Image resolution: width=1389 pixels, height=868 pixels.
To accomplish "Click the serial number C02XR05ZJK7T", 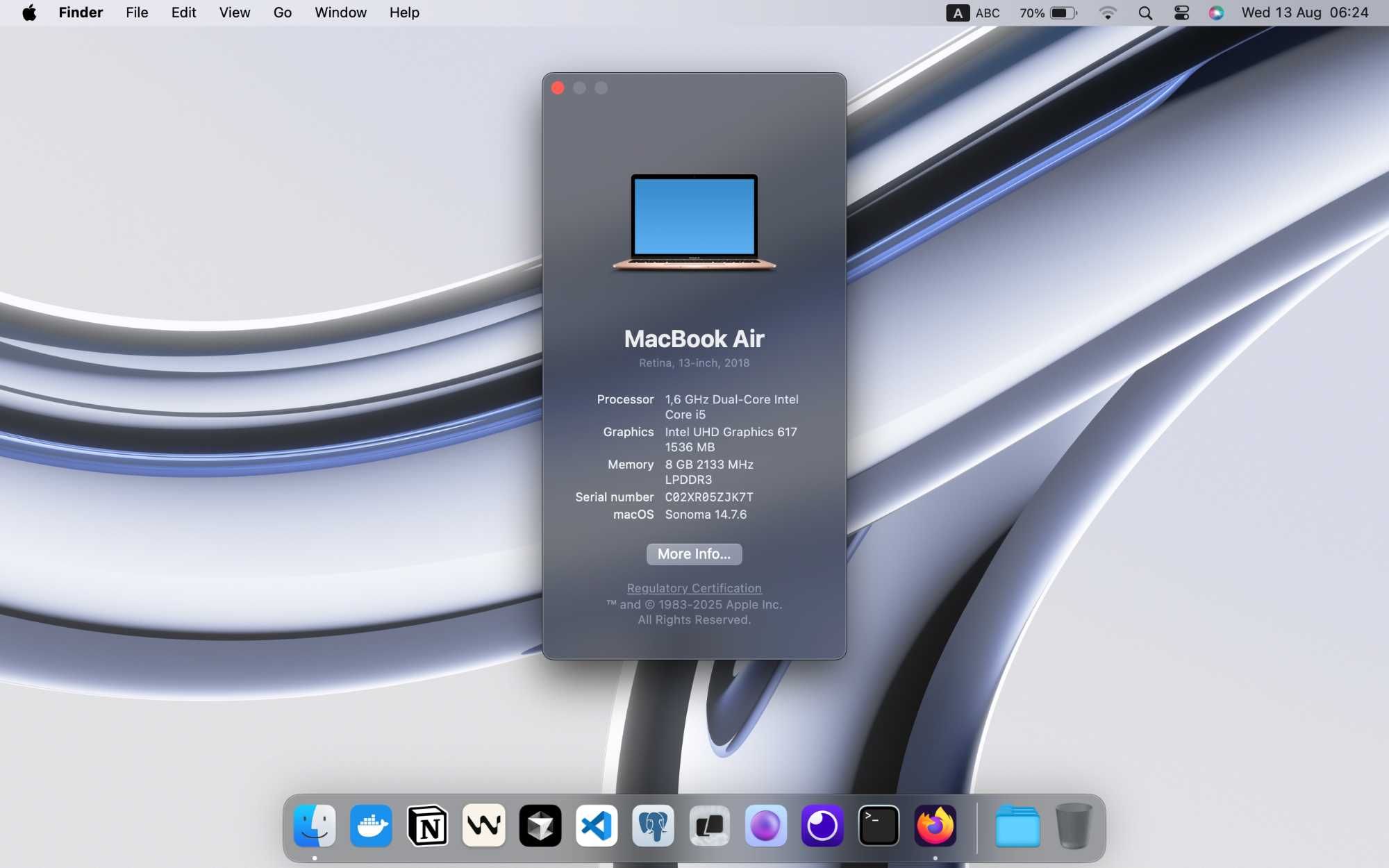I will click(x=709, y=497).
